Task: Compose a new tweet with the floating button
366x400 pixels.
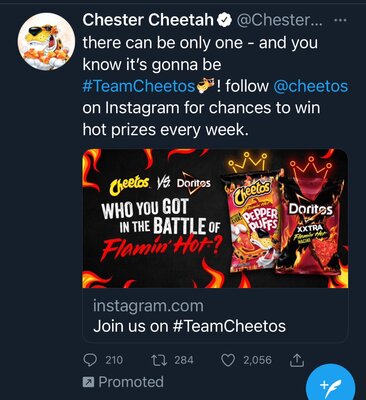Action: (330, 385)
